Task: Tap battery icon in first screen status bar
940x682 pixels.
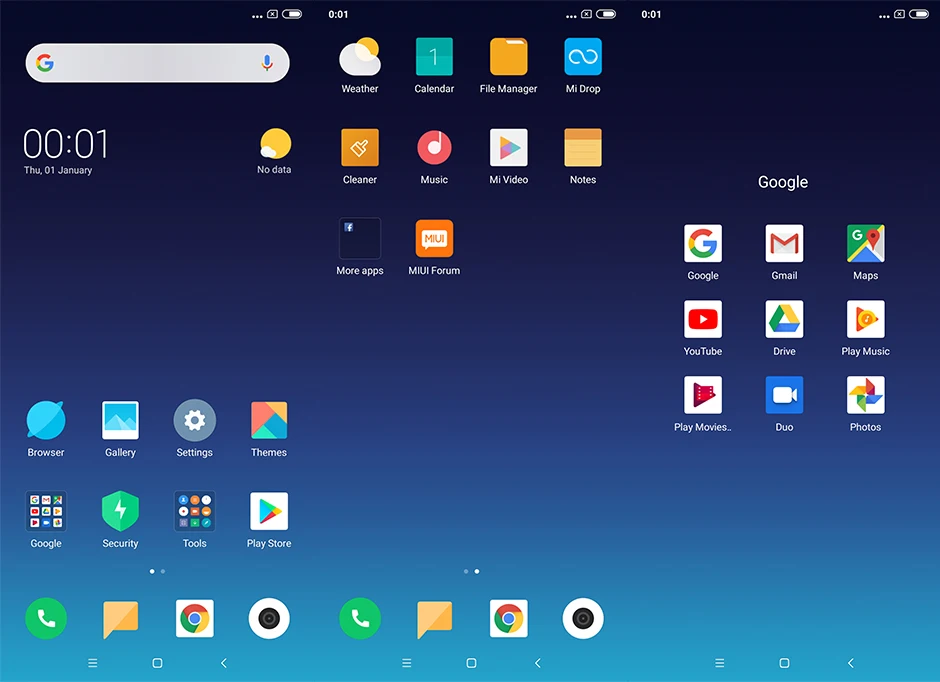Action: point(292,14)
